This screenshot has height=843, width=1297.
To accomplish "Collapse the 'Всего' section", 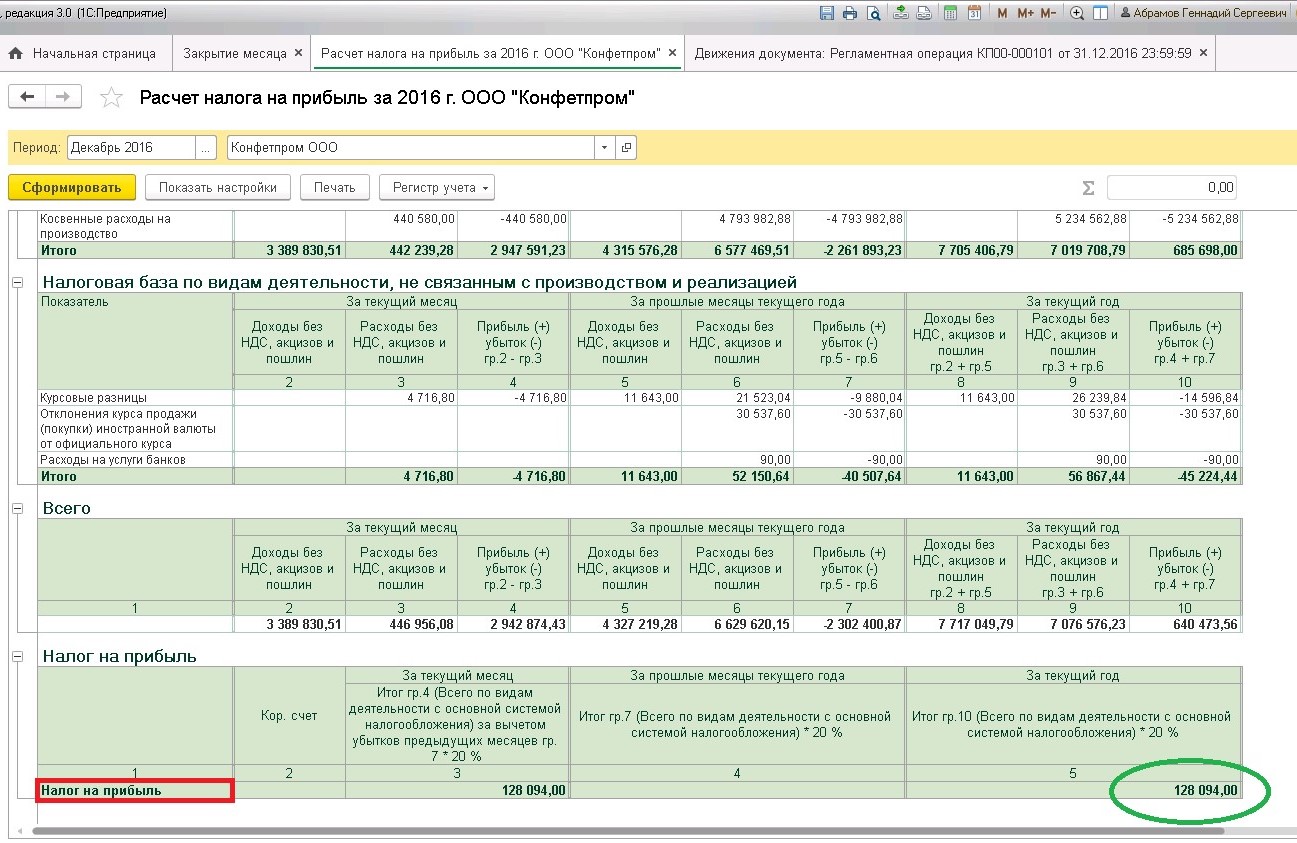I will point(17,509).
